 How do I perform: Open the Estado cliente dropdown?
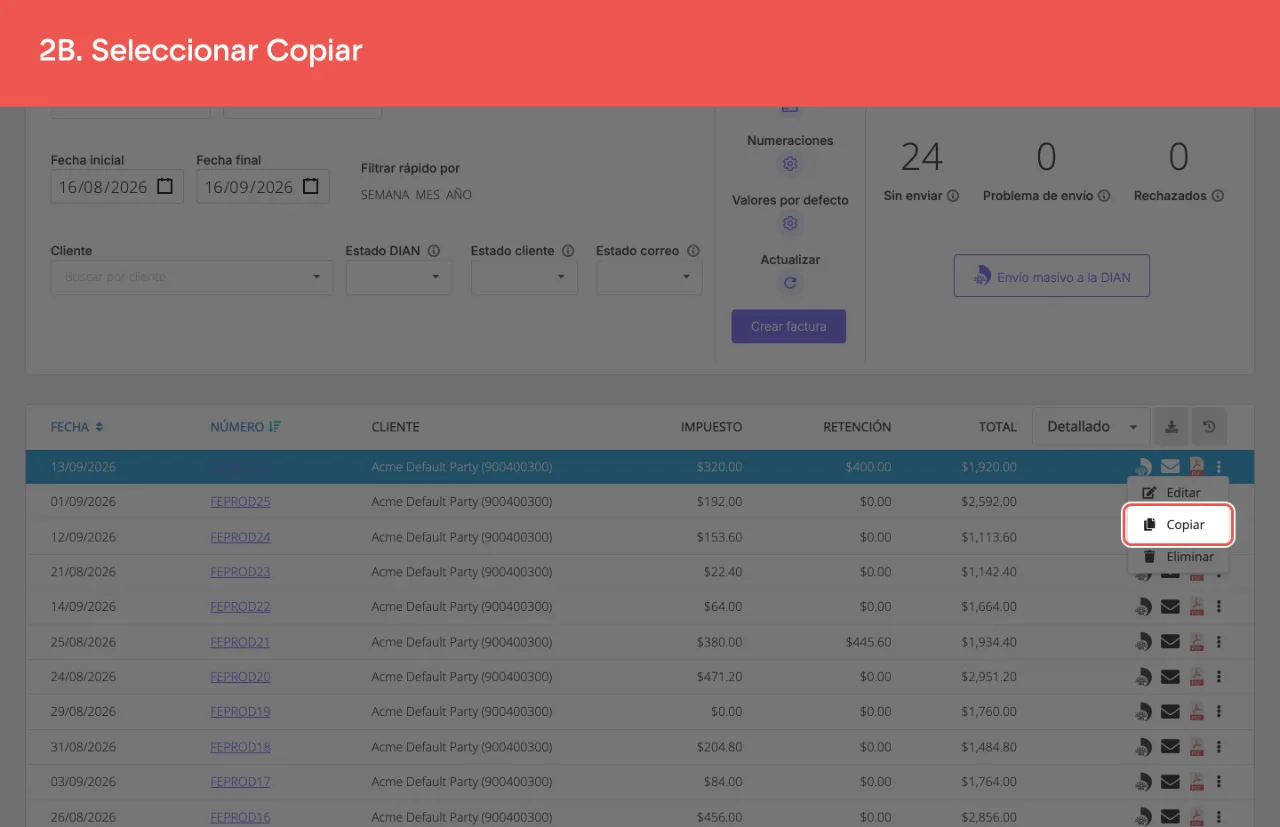524,277
